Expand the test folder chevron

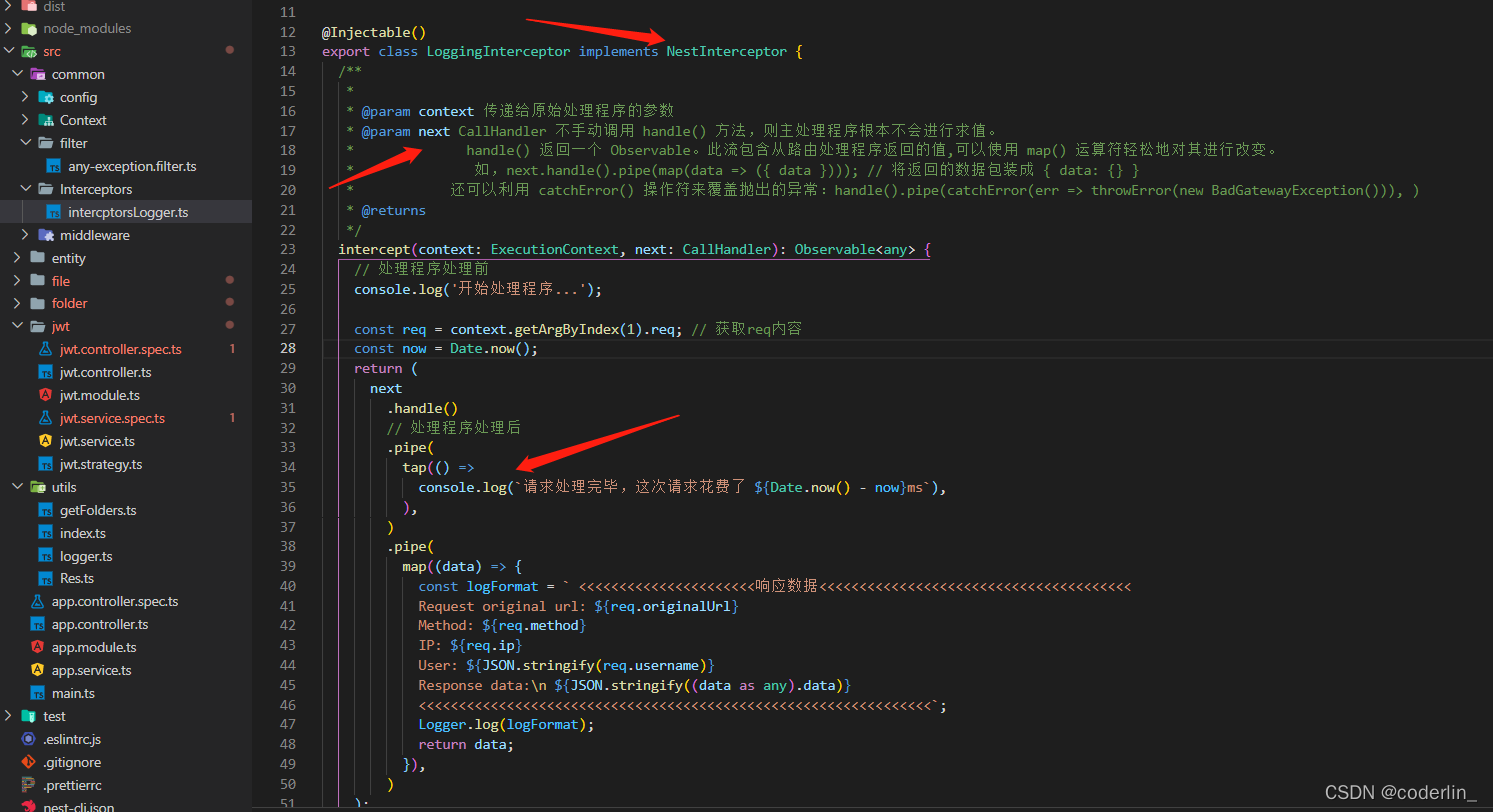point(9,716)
